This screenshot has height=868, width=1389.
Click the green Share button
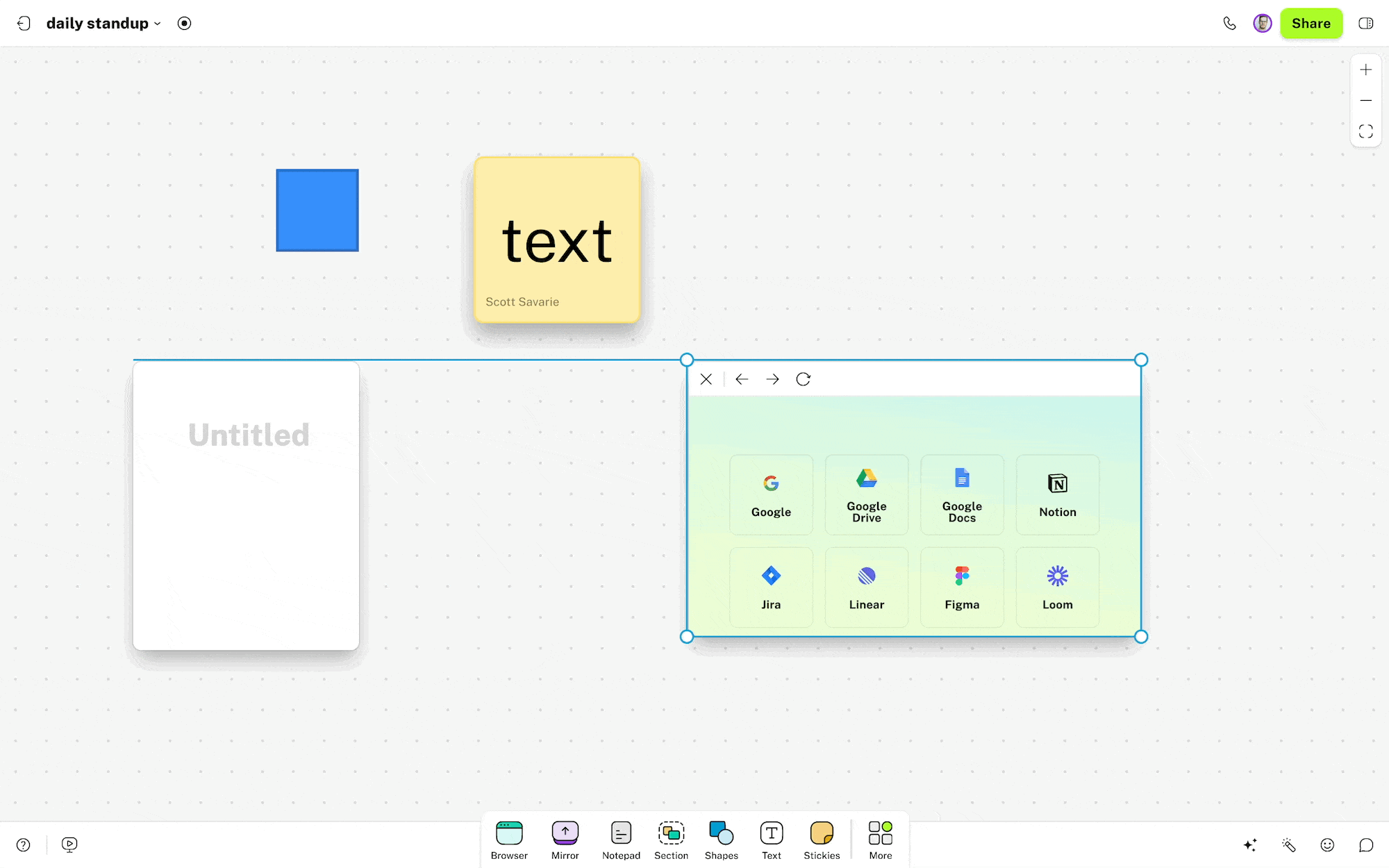[x=1311, y=24]
